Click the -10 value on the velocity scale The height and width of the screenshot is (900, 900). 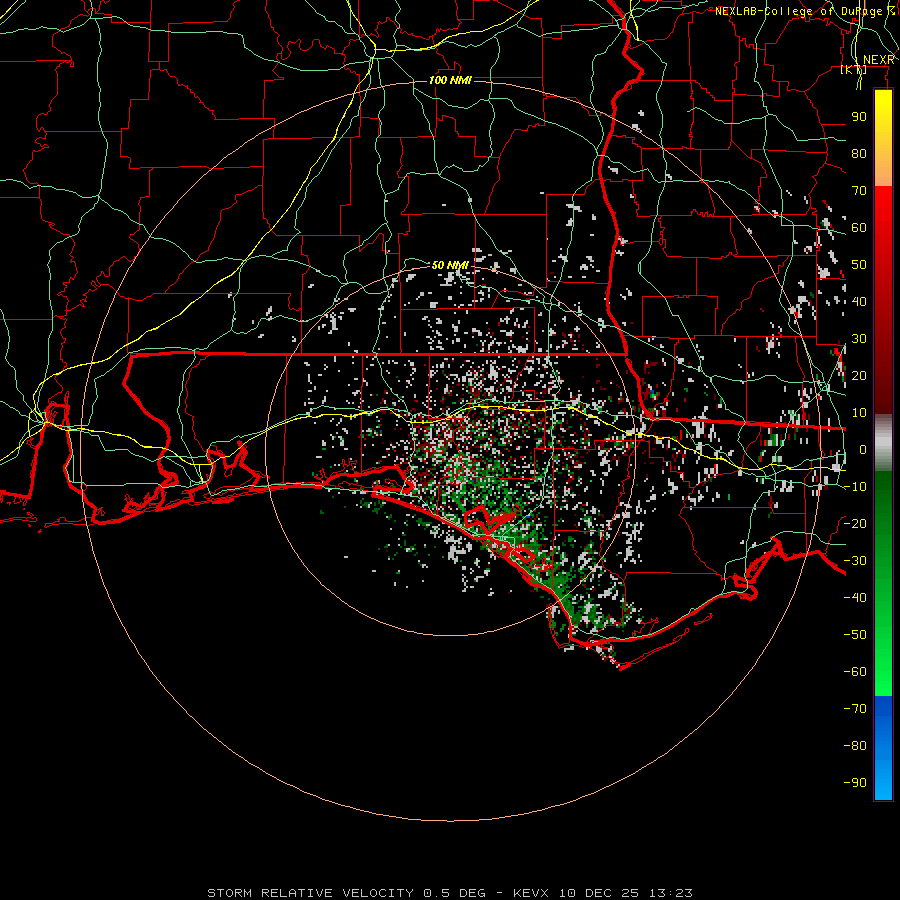[x=855, y=487]
